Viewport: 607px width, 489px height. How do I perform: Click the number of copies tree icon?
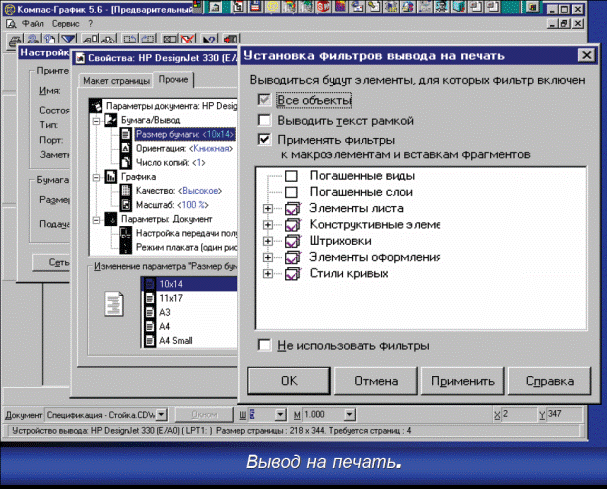click(125, 163)
